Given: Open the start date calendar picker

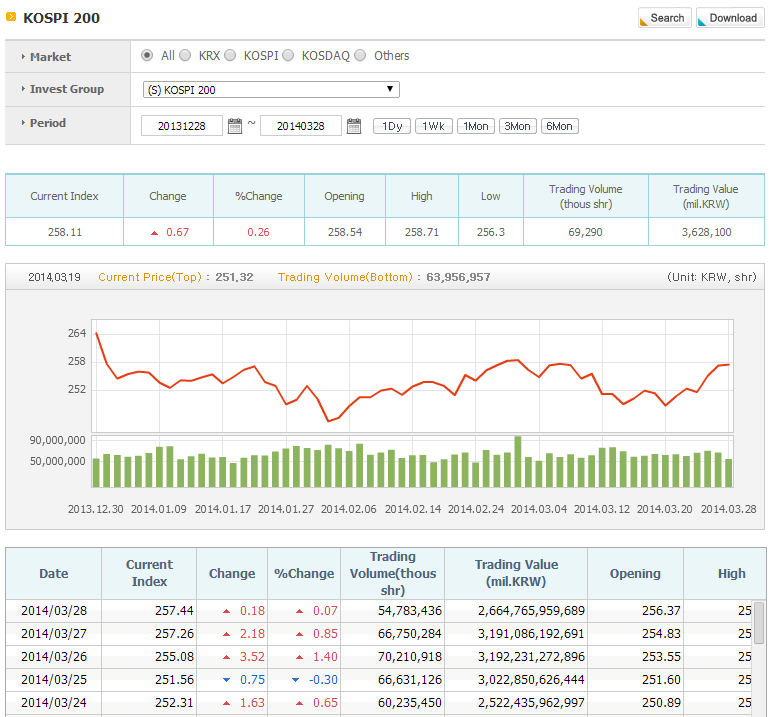Looking at the screenshot, I should (235, 126).
